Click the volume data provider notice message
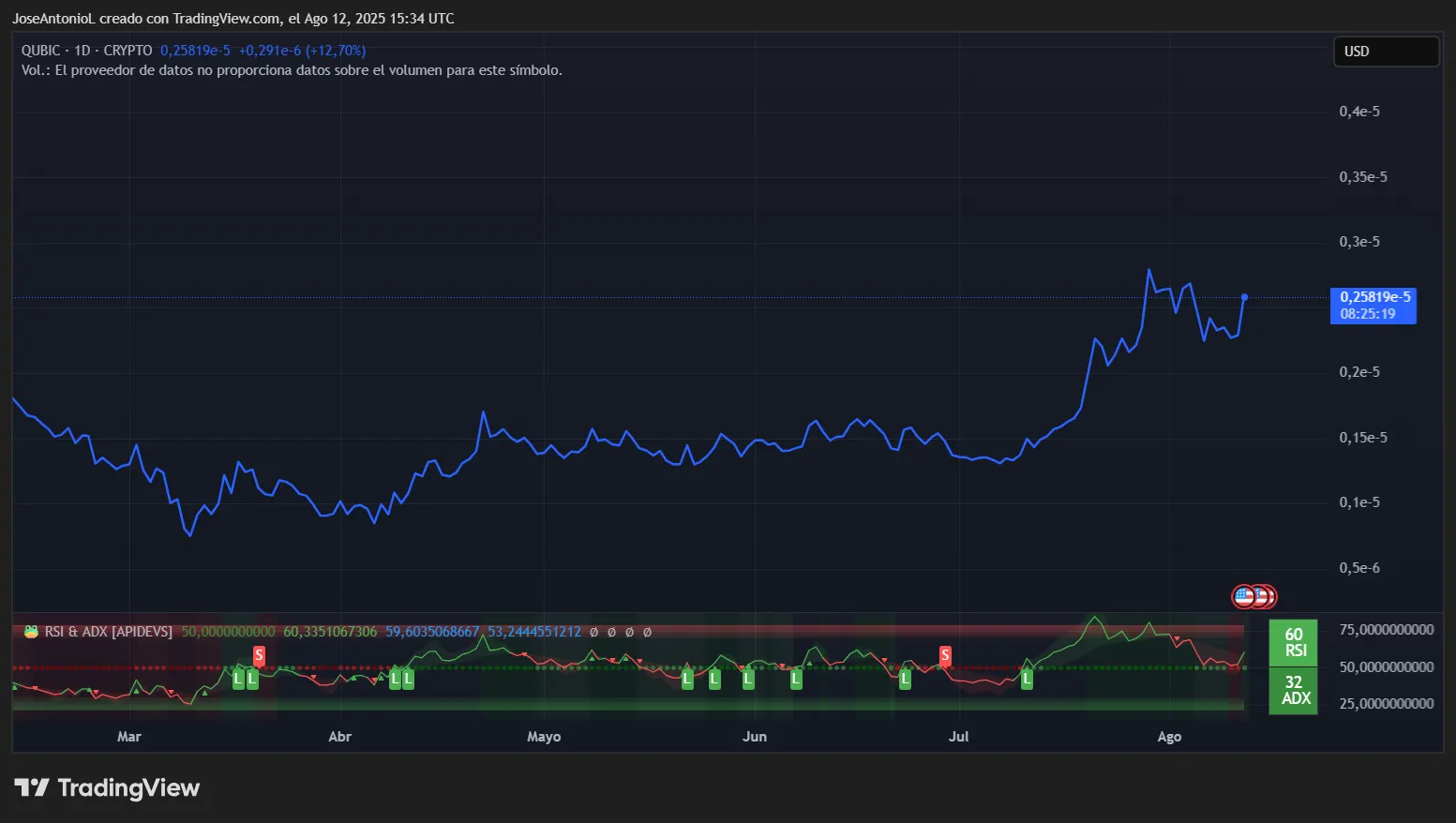The width and height of the screenshot is (1456, 823). [x=293, y=69]
